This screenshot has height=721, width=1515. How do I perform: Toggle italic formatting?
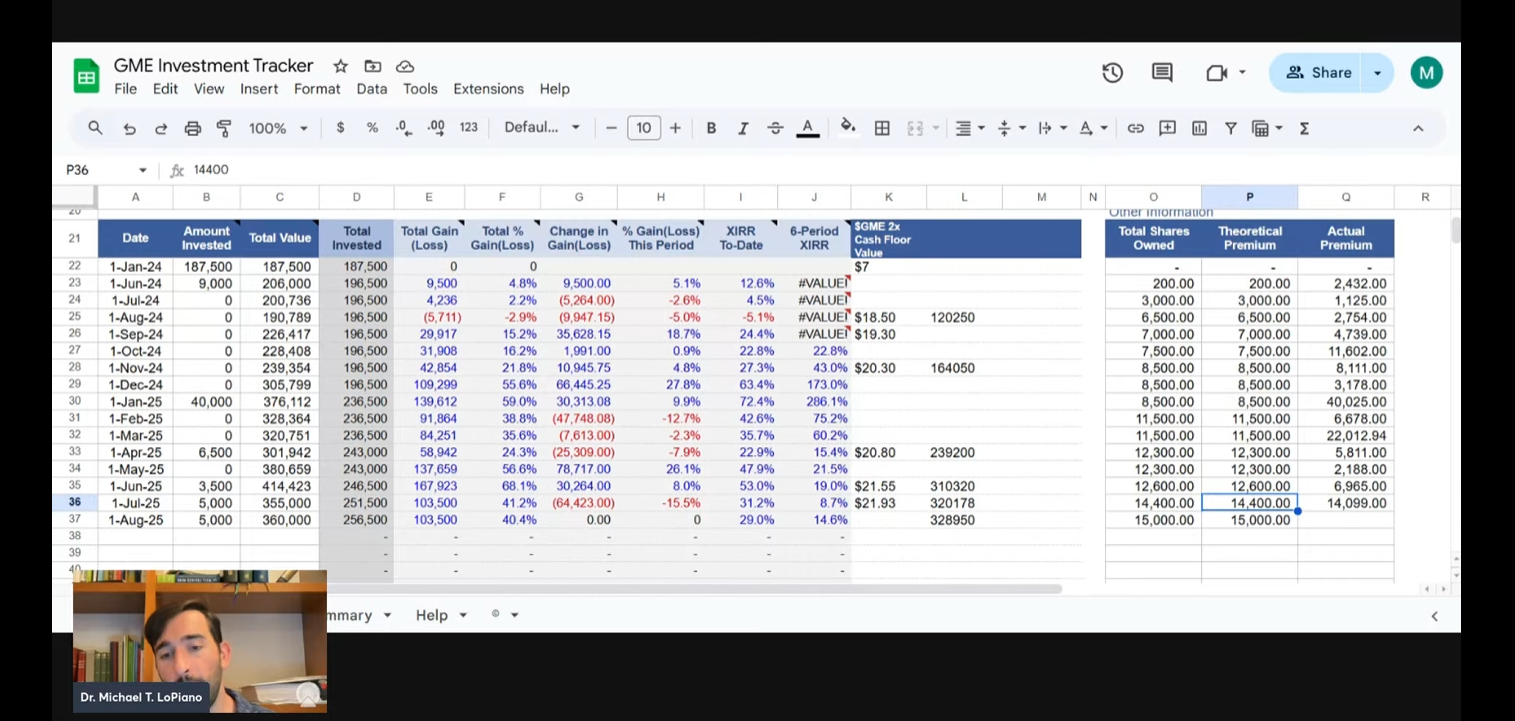point(743,128)
